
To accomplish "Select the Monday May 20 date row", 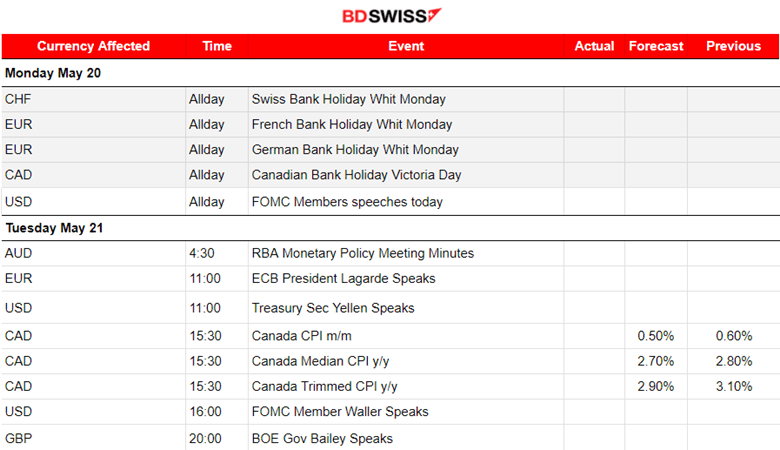I will tap(53, 73).
